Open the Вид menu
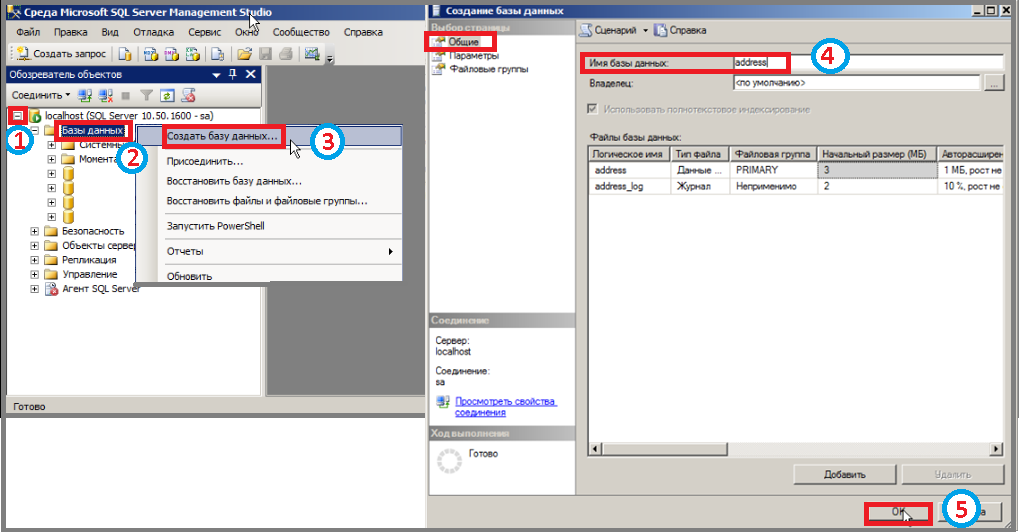The width and height of the screenshot is (1019, 532). (x=110, y=32)
